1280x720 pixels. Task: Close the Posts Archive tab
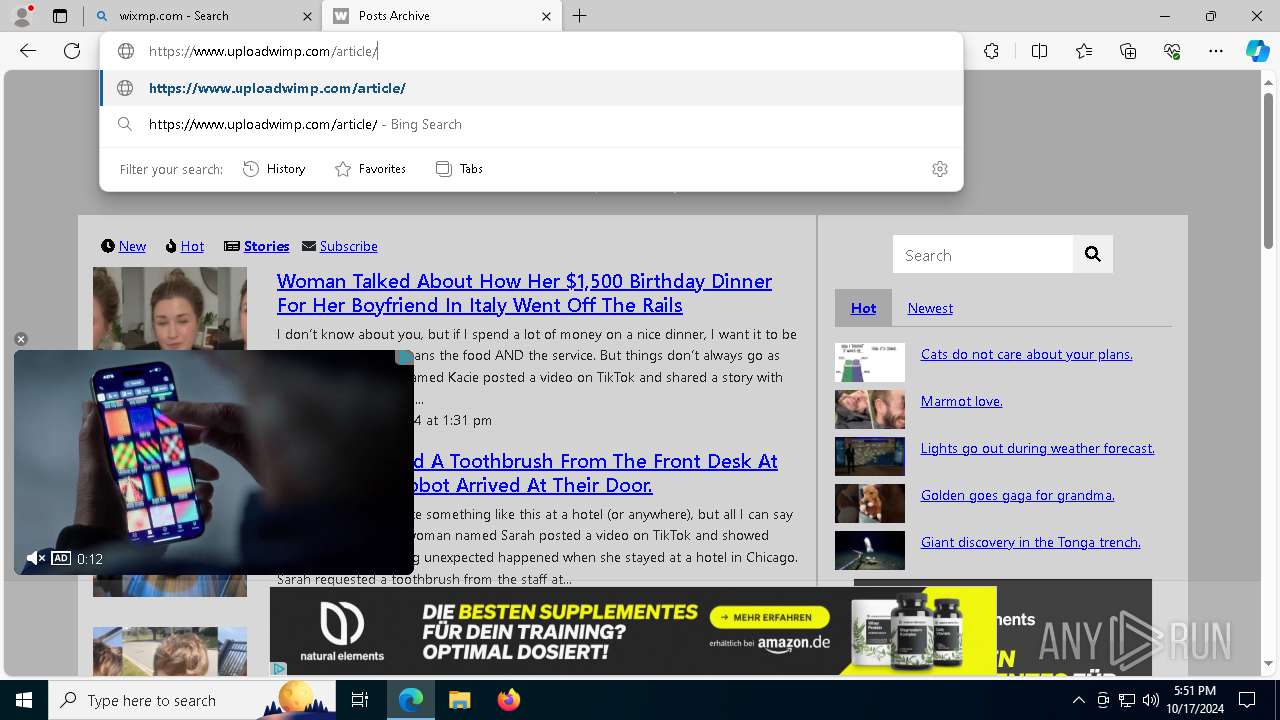(546, 16)
